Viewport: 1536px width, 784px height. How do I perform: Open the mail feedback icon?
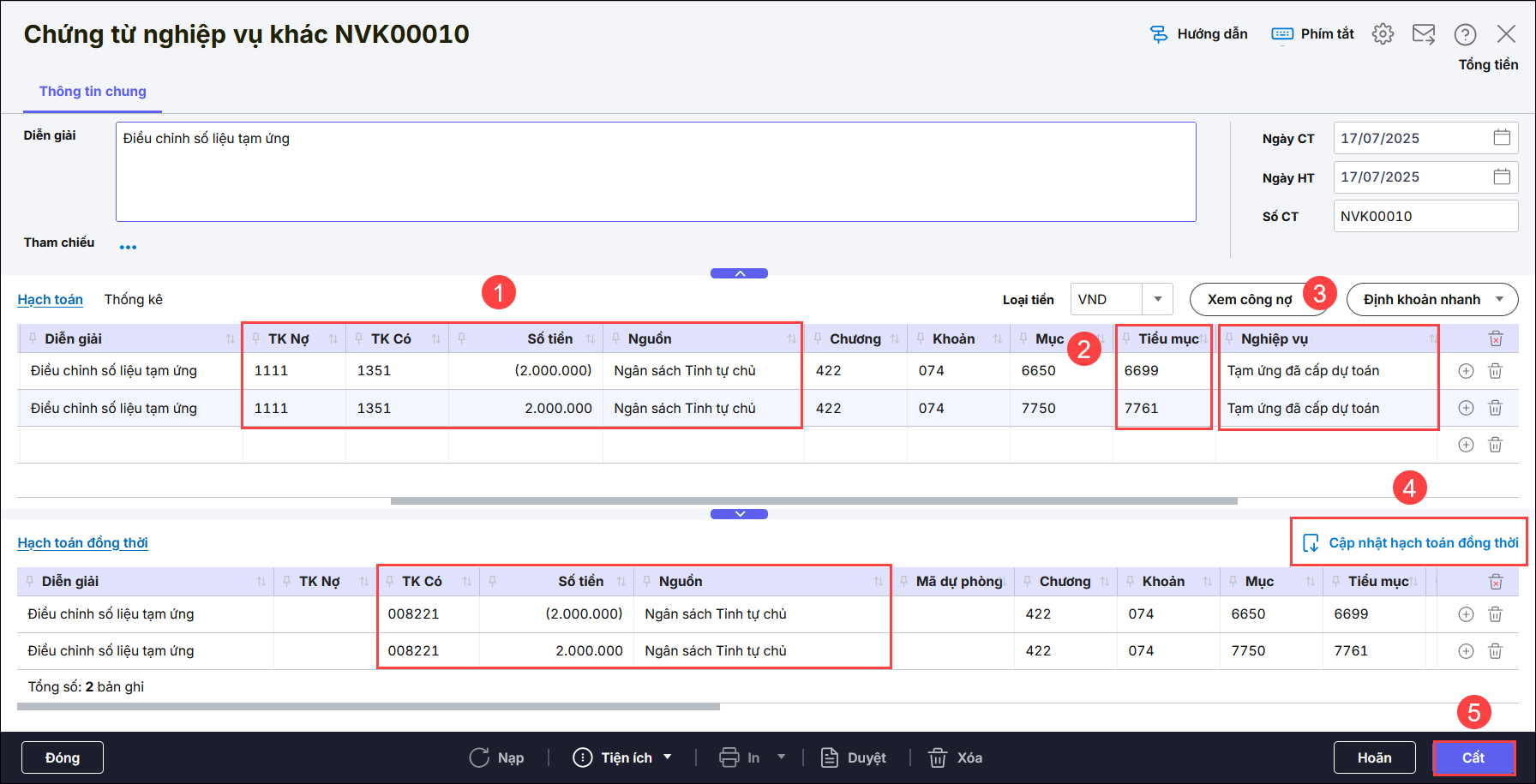pos(1424,34)
